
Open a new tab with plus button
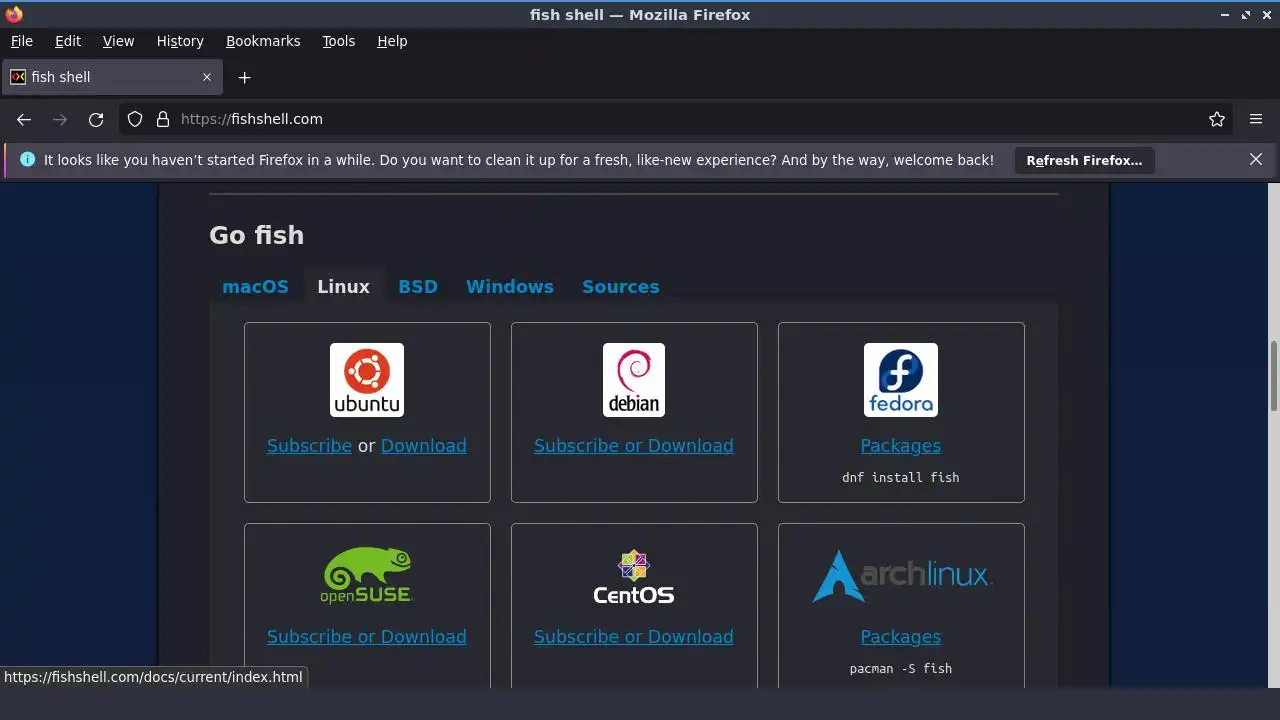point(244,77)
